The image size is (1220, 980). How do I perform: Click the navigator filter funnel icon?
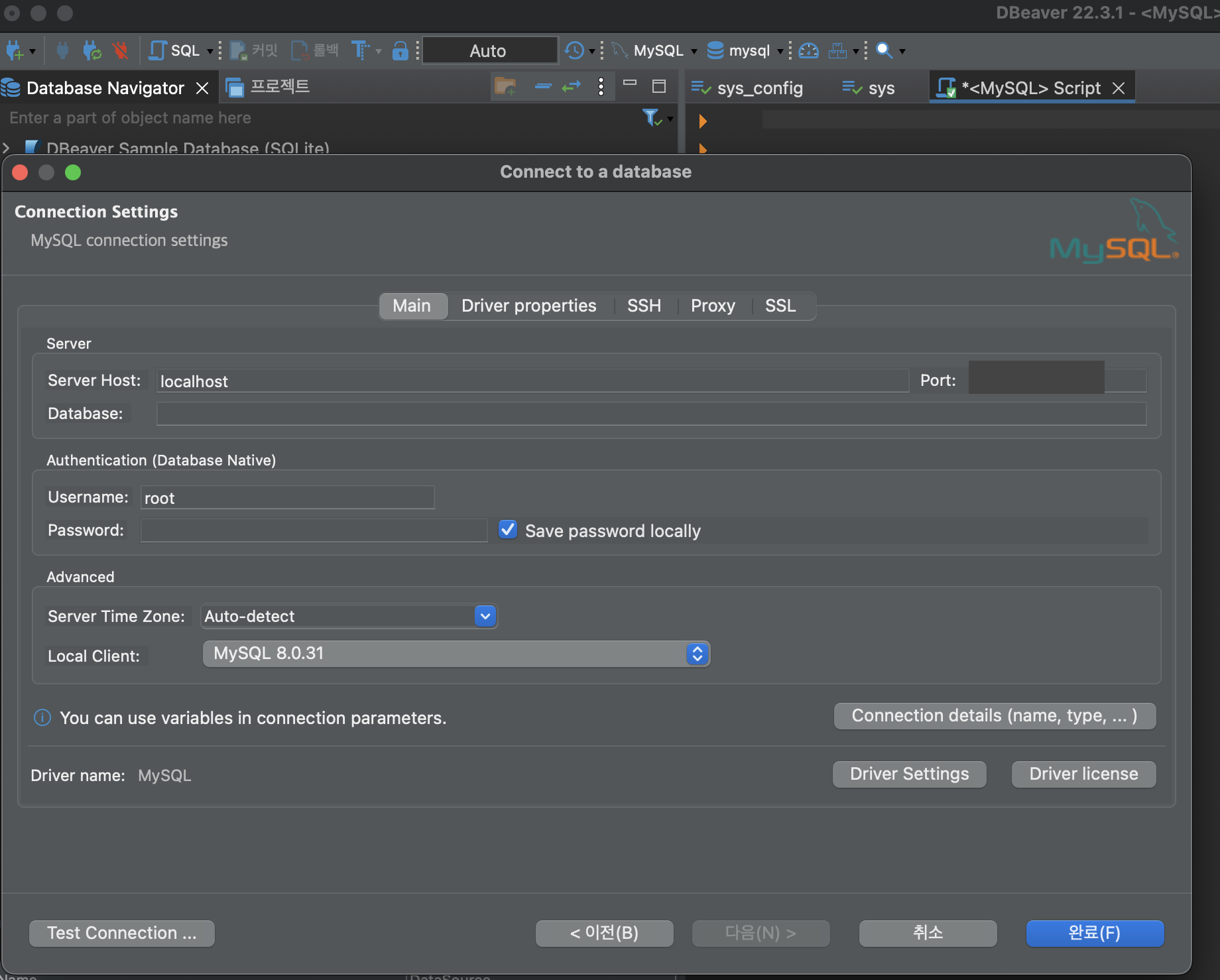click(x=652, y=118)
